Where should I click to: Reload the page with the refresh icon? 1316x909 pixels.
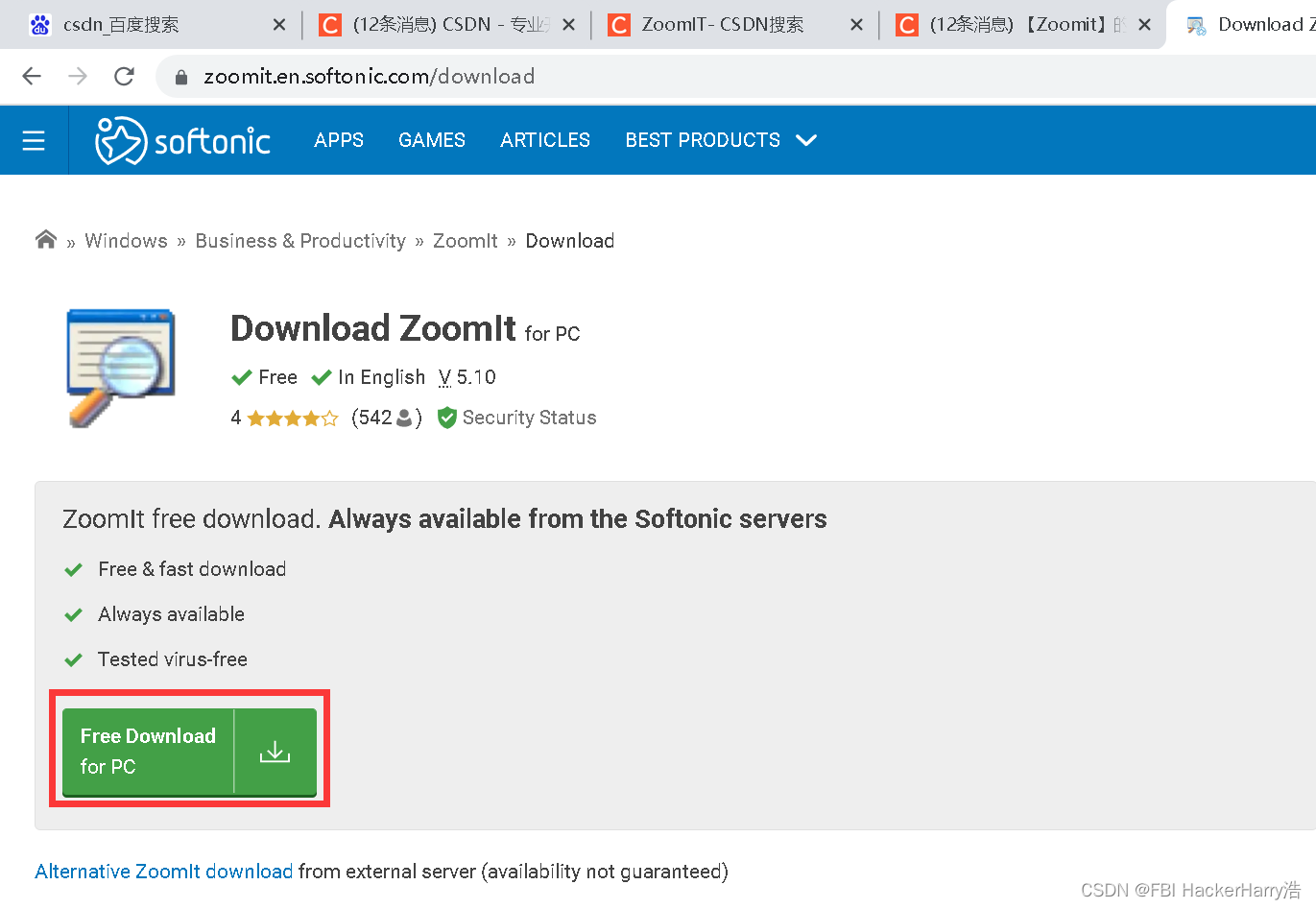click(x=124, y=76)
